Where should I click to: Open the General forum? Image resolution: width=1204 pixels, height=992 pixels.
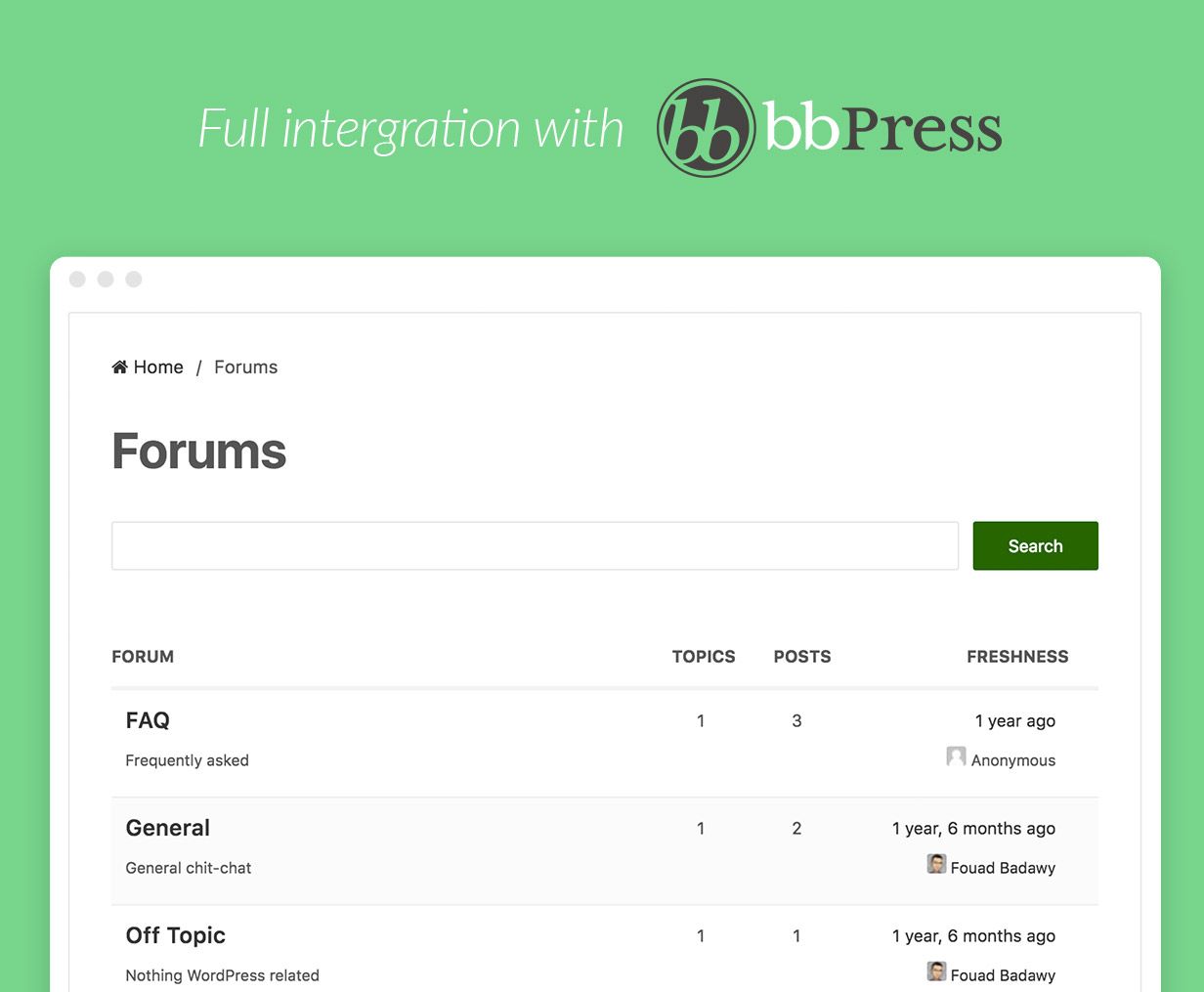[168, 828]
